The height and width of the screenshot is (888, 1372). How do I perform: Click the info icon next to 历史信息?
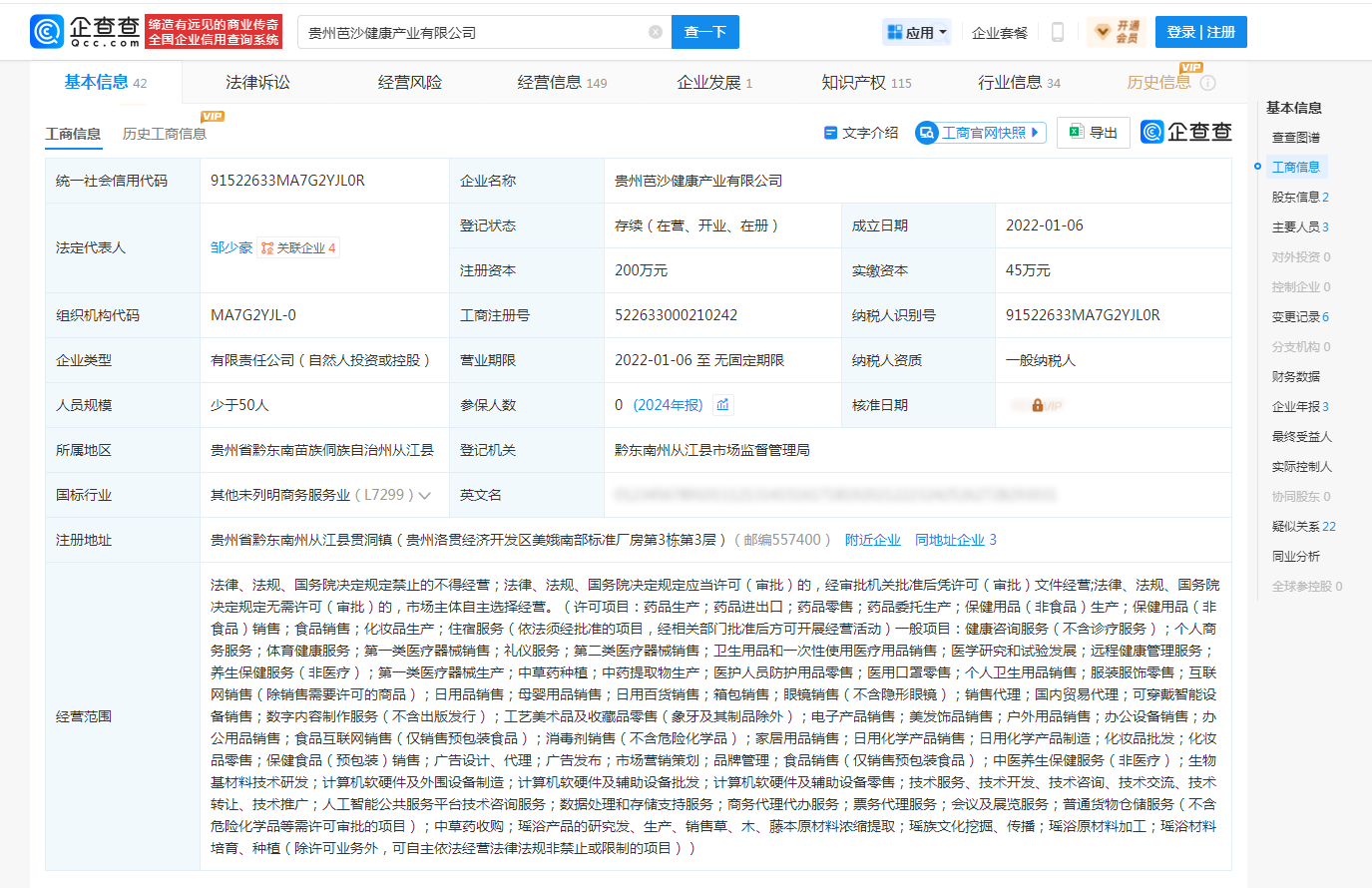coord(1207,83)
